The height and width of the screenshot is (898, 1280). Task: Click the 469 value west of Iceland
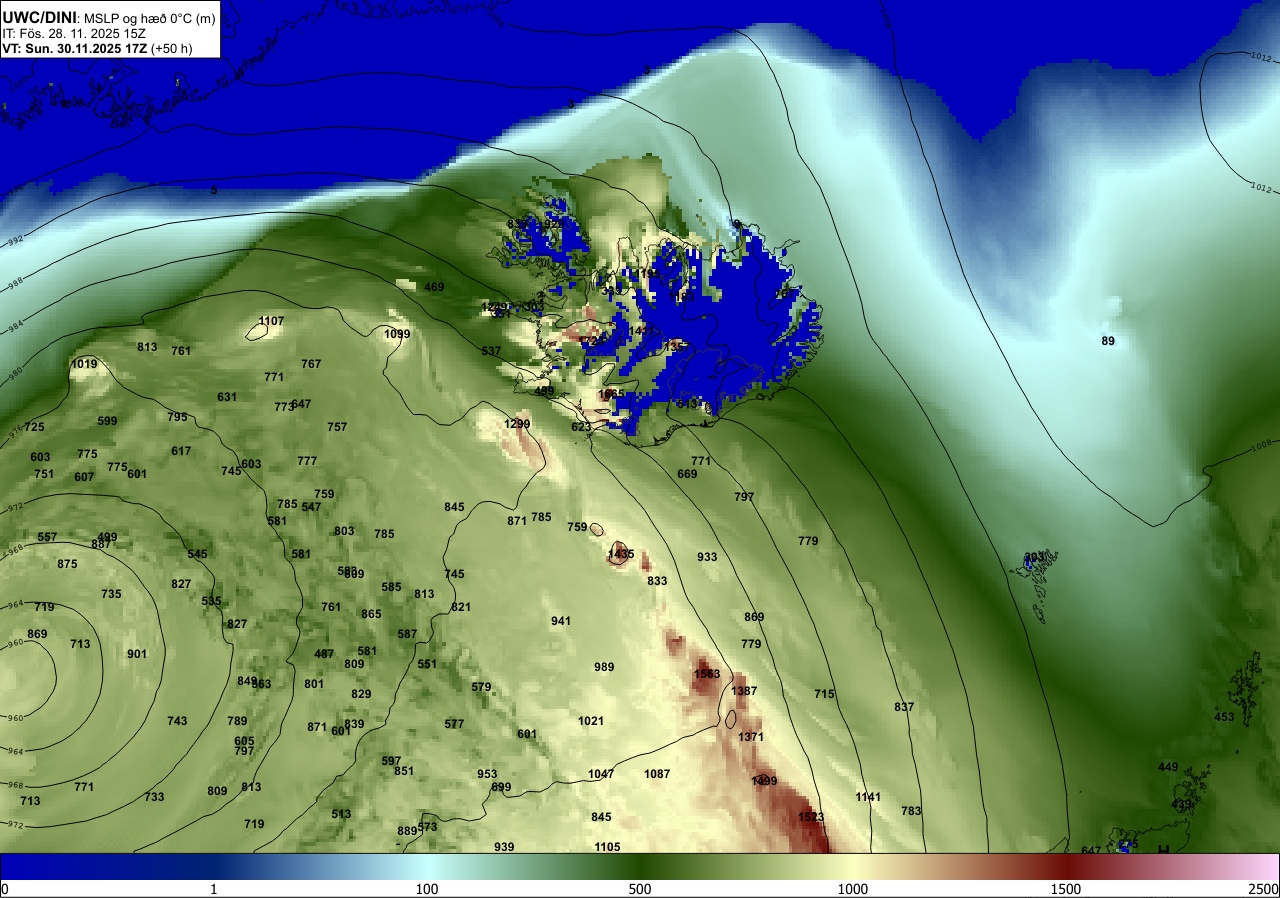click(434, 287)
